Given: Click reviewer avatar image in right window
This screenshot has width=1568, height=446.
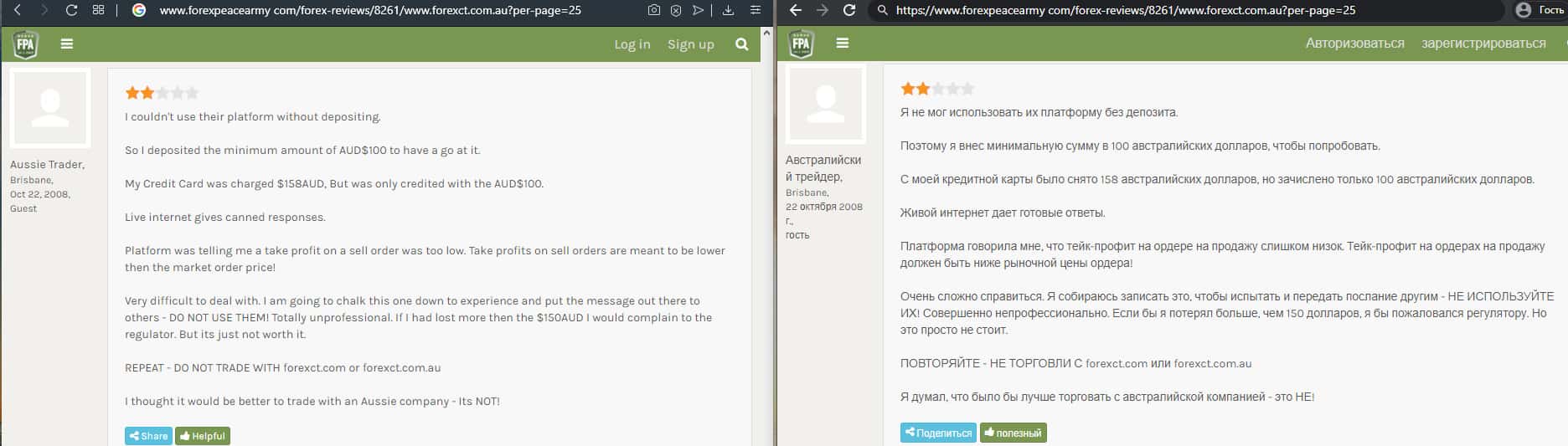Looking at the screenshot, I should 826,104.
